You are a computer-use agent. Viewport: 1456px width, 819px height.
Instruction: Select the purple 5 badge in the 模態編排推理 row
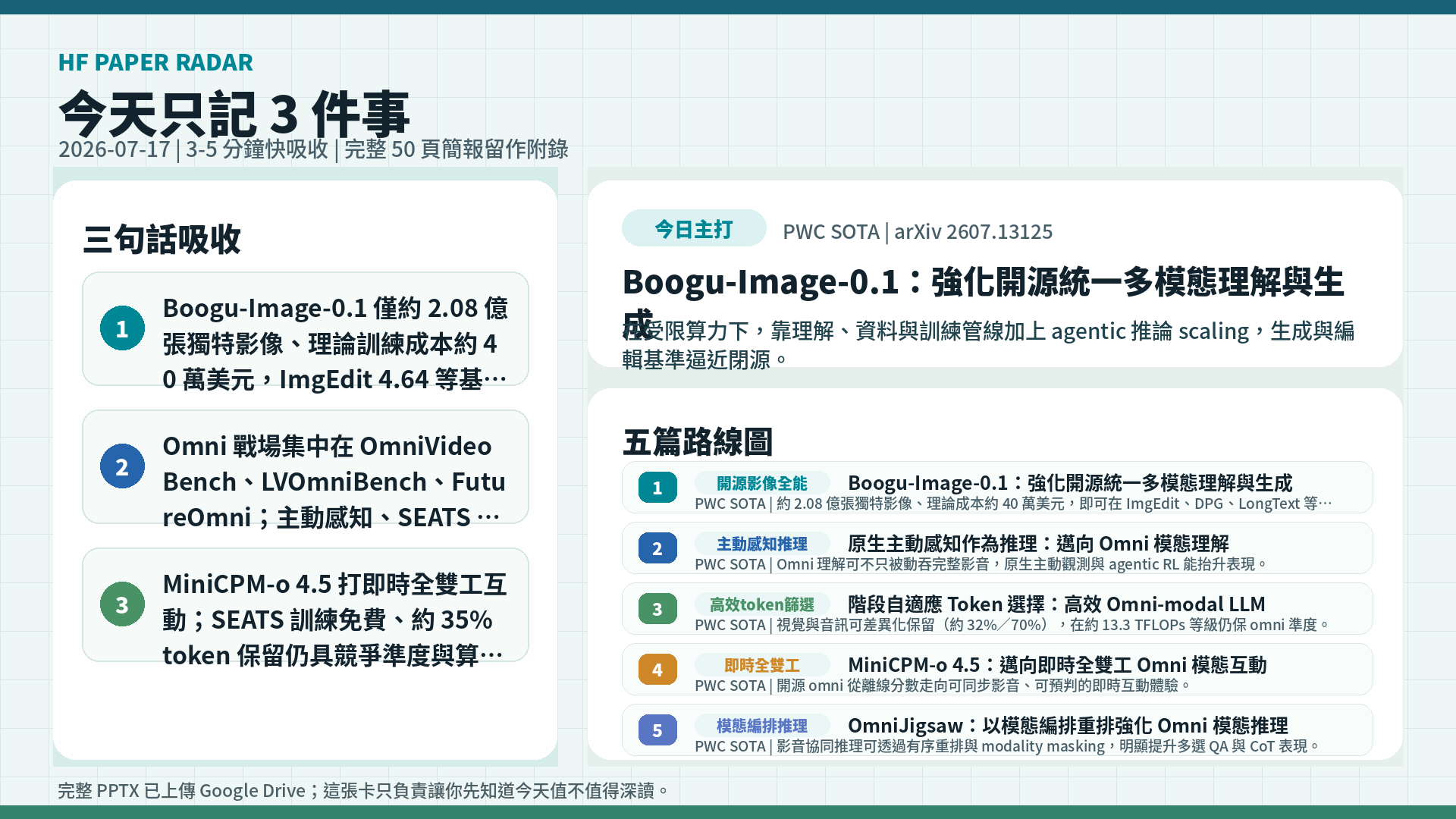coord(657,730)
